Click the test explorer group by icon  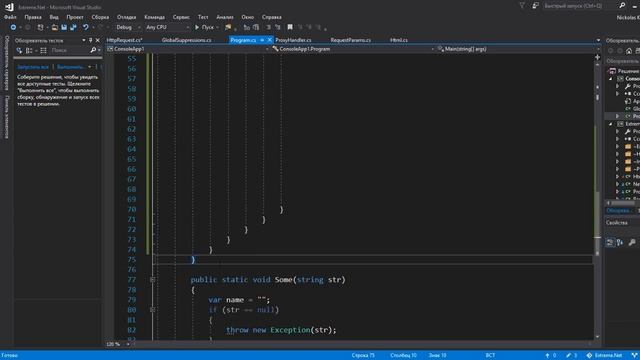29,50
